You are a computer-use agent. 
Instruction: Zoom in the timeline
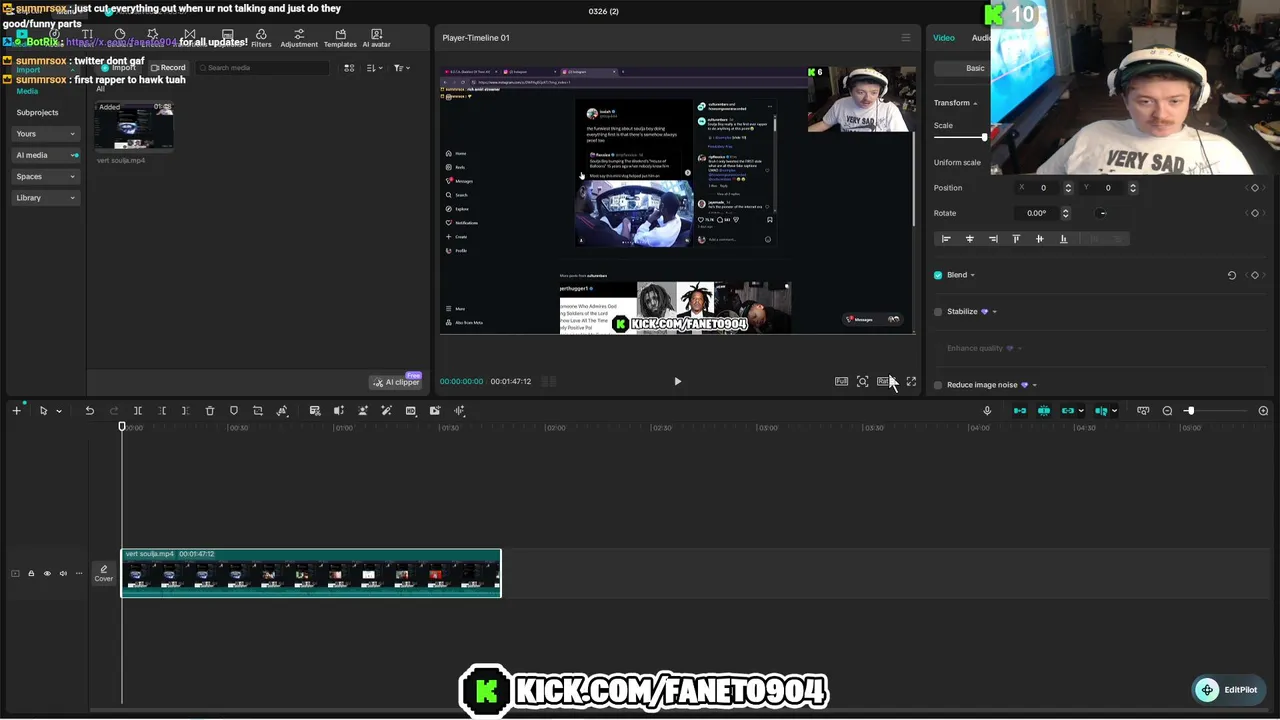pos(1263,411)
